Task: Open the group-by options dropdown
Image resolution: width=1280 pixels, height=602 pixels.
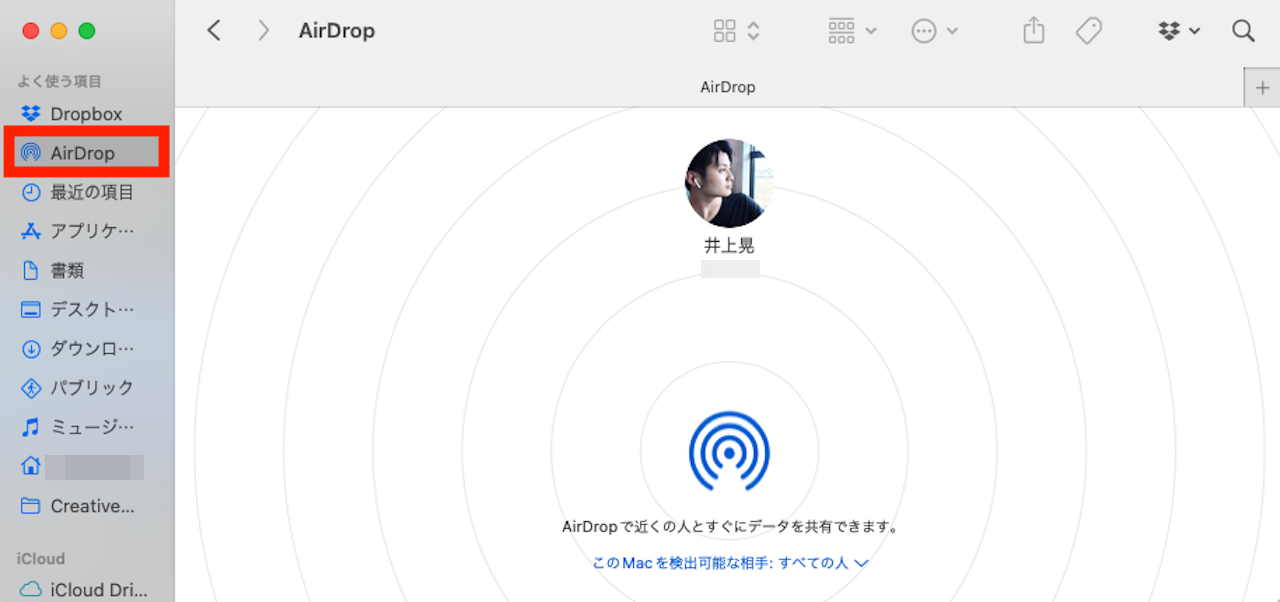Action: (x=852, y=31)
